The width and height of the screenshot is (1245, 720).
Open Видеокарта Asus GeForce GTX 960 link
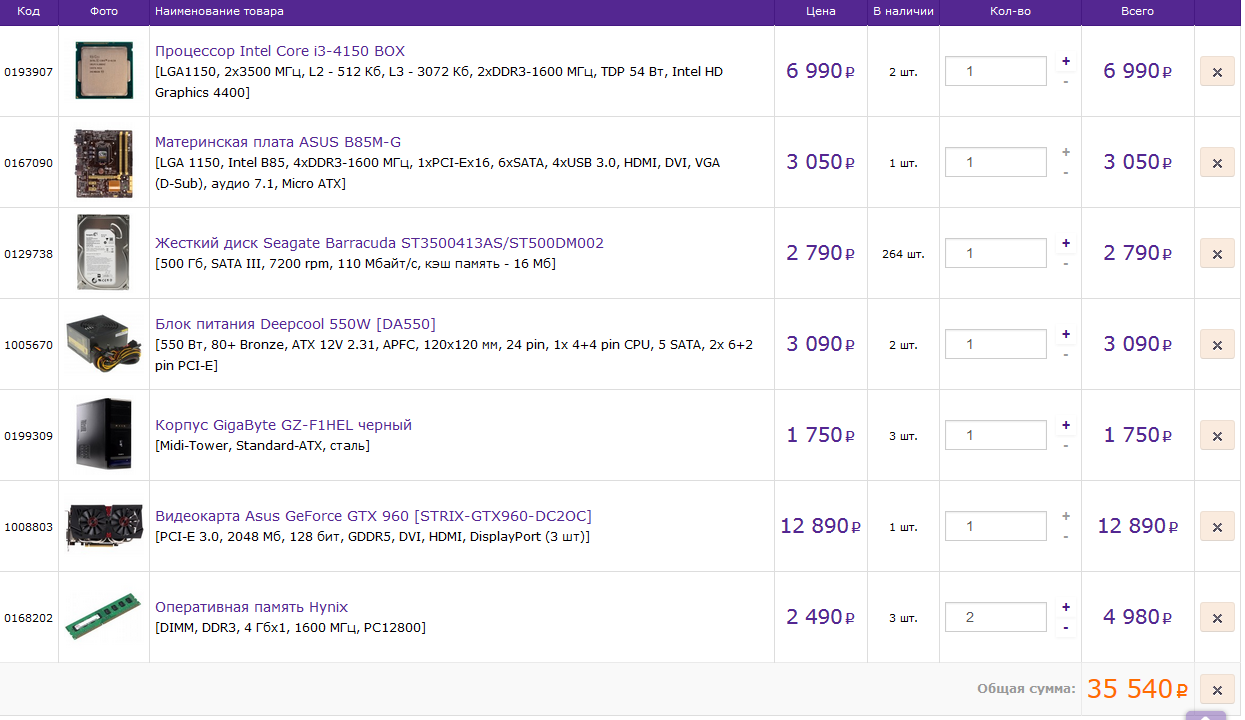tap(373, 516)
